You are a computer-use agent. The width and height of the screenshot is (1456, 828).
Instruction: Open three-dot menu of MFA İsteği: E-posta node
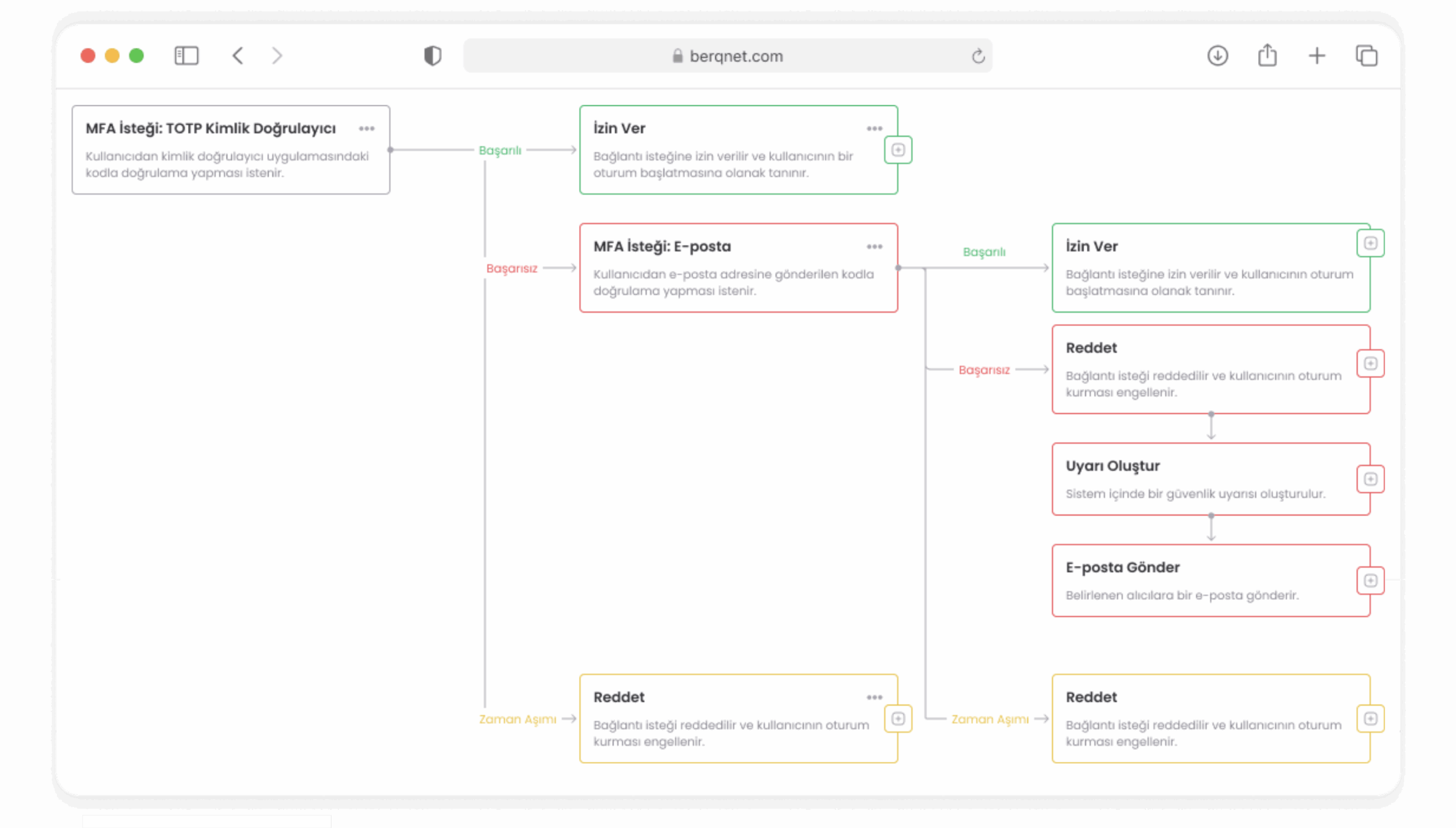(x=874, y=246)
